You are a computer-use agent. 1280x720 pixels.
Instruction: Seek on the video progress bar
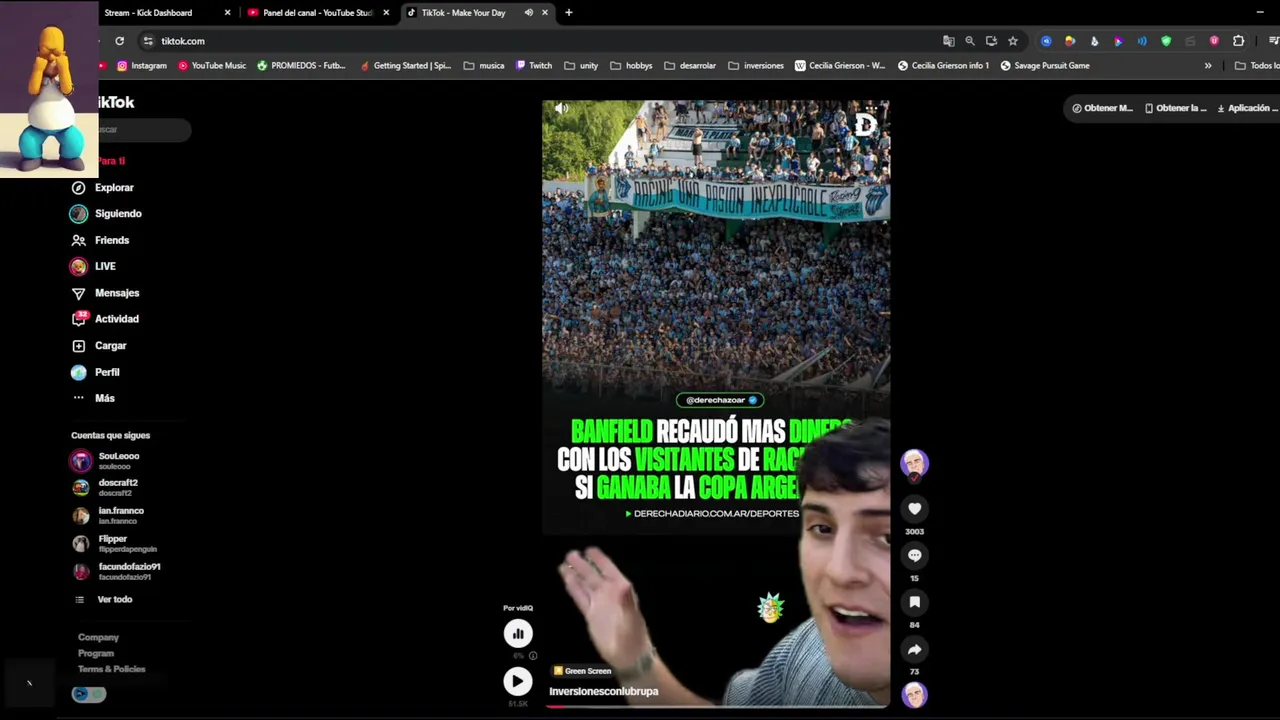pyautogui.click(x=716, y=705)
